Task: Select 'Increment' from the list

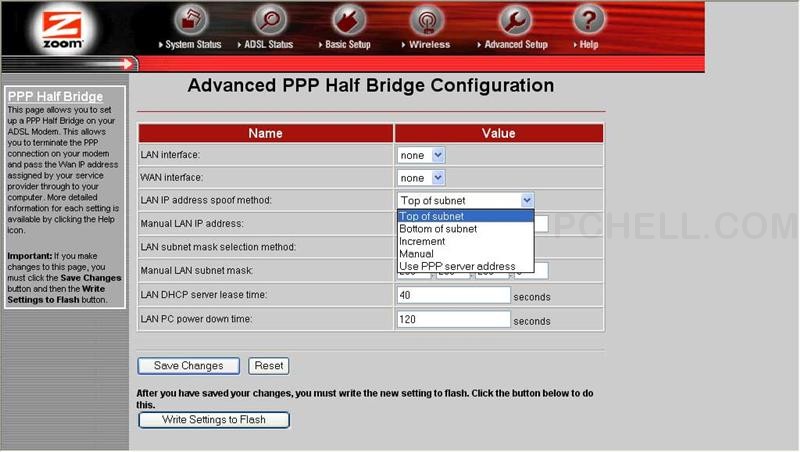Action: click(x=422, y=241)
